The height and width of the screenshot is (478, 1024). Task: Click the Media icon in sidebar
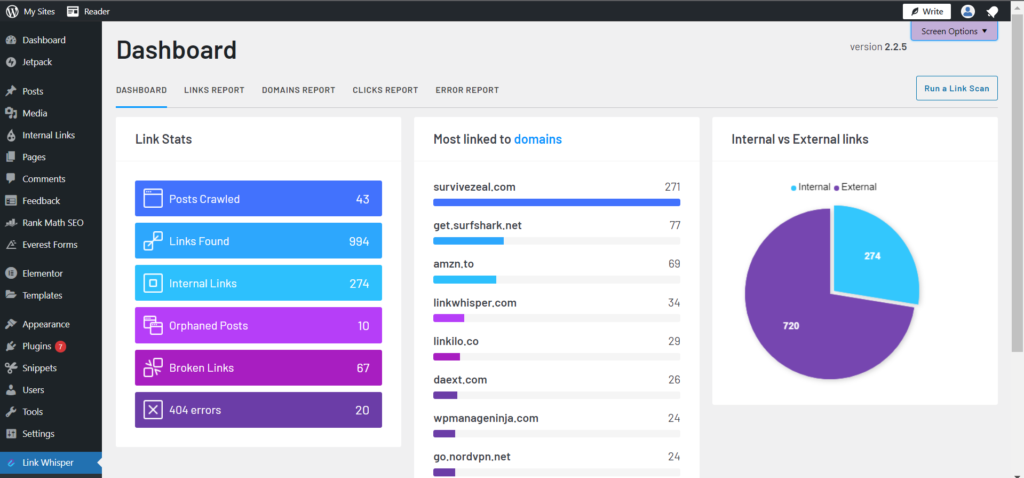click(10, 113)
